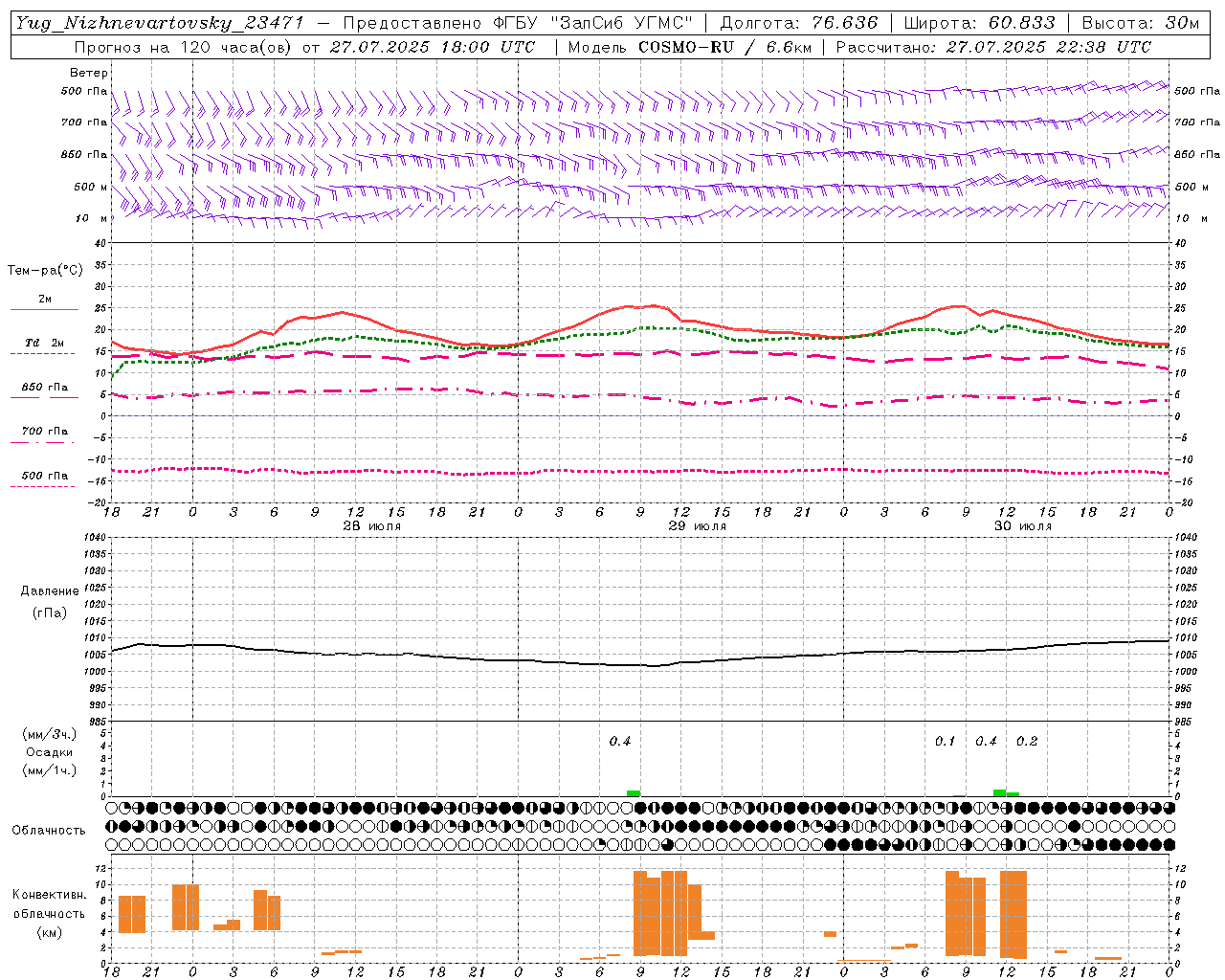Click the (мм/1ч.) unit label
This screenshot has width=1225, height=980.
click(50, 770)
